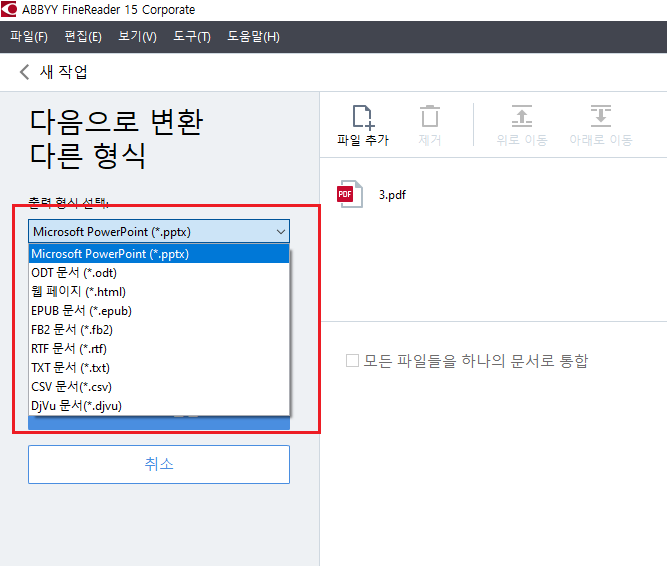Image resolution: width=667 pixels, height=566 pixels.
Task: Collapse the output format combo box arrow
Action: click(281, 232)
